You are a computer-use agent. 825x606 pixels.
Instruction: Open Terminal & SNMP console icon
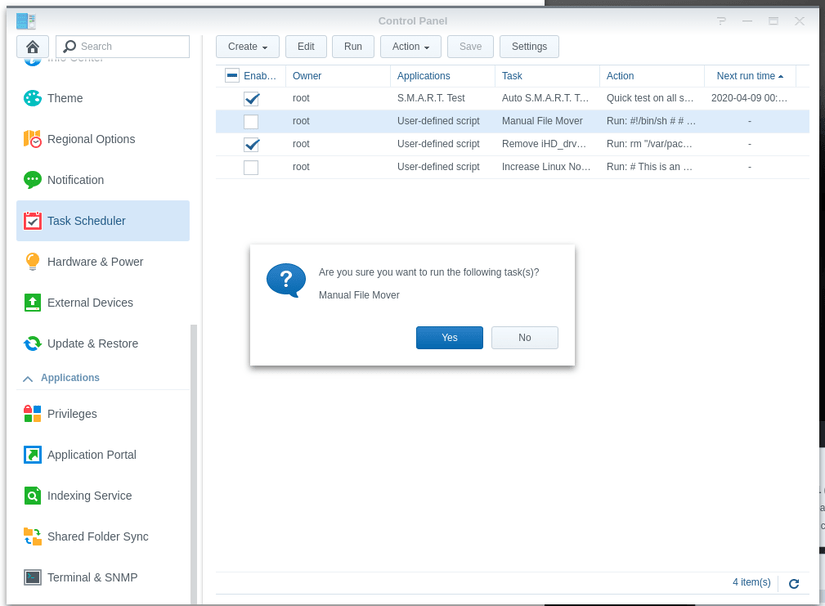pyautogui.click(x=33, y=577)
